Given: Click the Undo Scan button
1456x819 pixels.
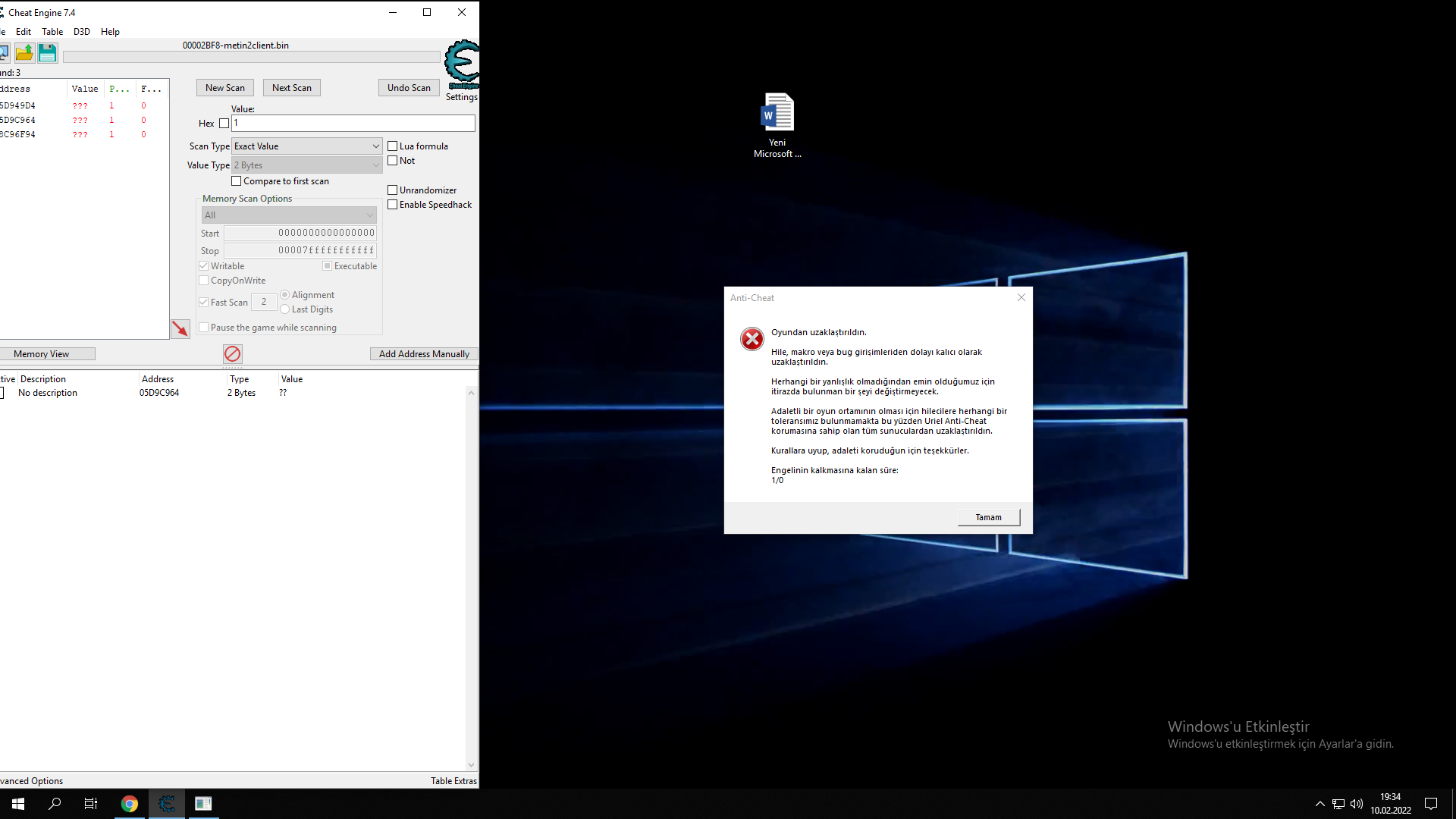Looking at the screenshot, I should click(x=409, y=88).
